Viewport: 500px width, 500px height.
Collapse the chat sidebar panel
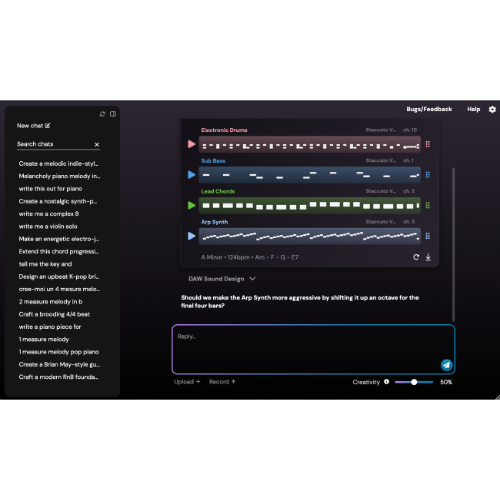[113, 114]
